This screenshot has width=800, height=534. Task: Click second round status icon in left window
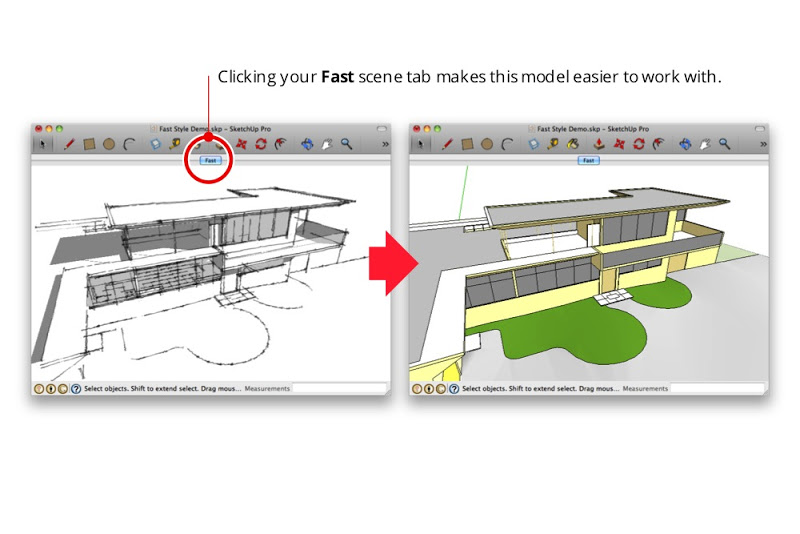[51, 389]
